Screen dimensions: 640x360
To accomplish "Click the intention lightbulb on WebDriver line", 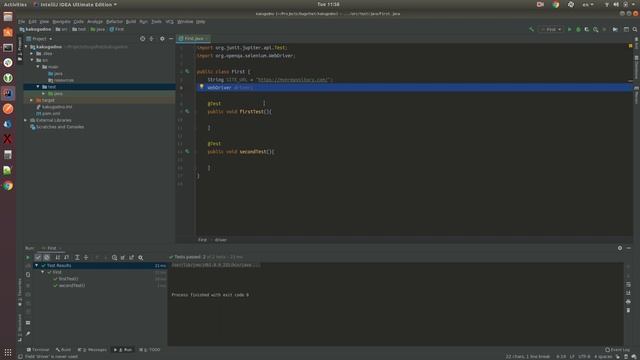I will point(202,87).
